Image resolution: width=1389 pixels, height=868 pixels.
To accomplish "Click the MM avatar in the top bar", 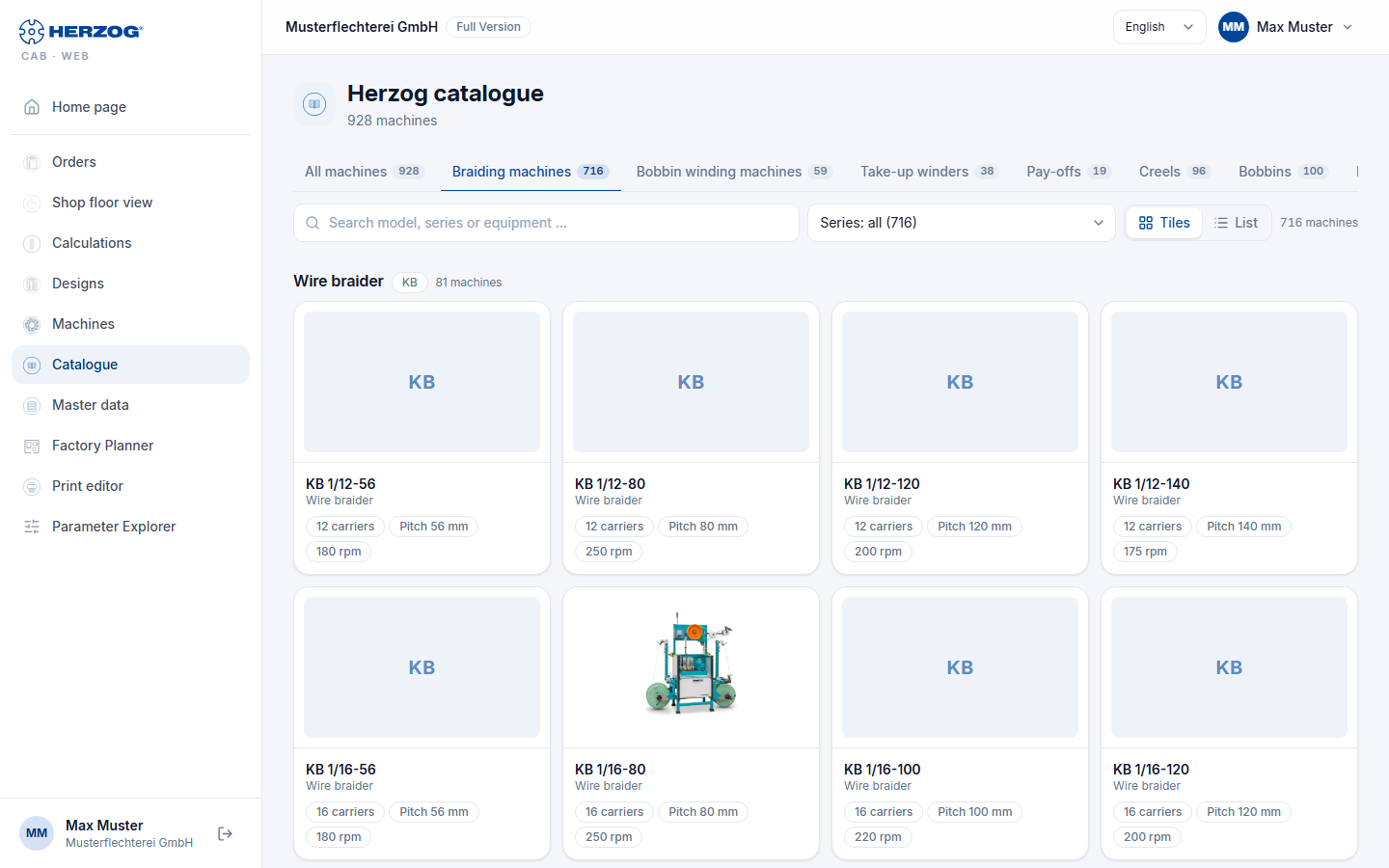I will 1234,27.
